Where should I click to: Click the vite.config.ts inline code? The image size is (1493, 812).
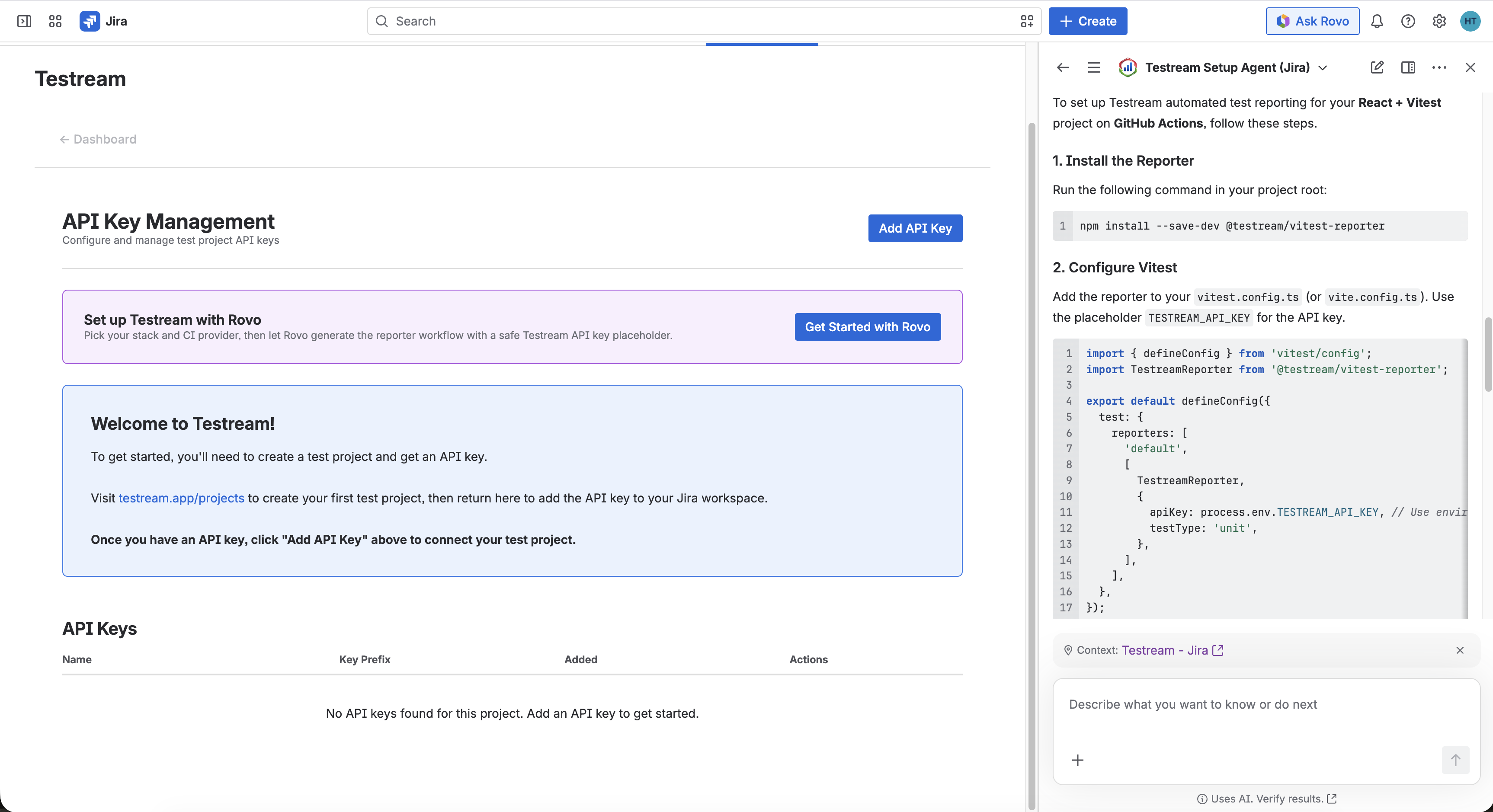point(1372,297)
